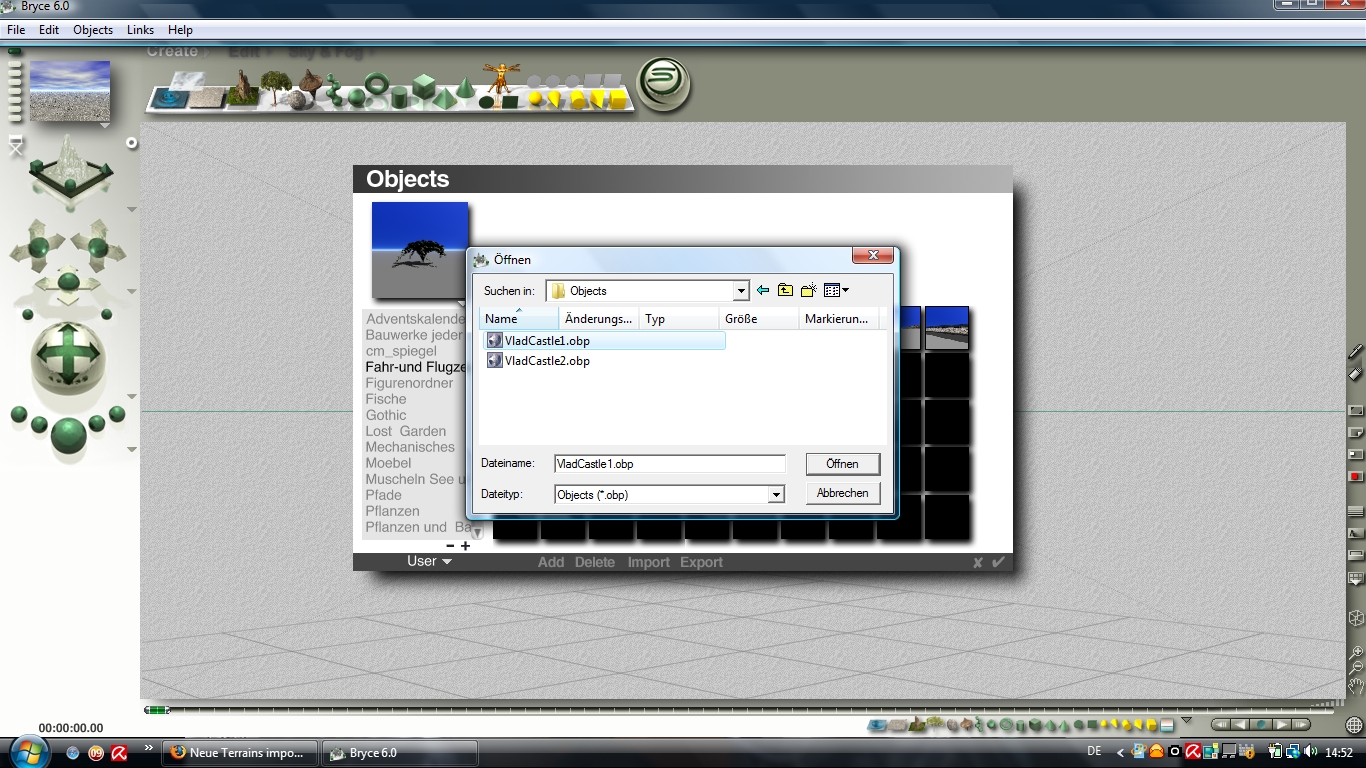Click the sky preview thumbnail at top left
The image size is (1366, 768).
[70, 90]
